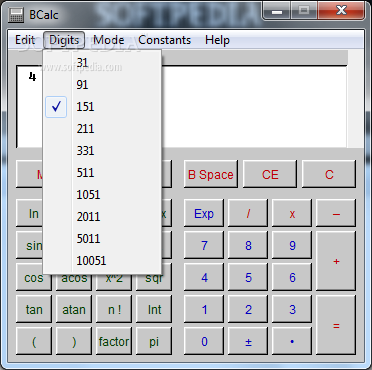The image size is (372, 370).
Task: Pick 5011 digits precision
Action: click(102, 239)
